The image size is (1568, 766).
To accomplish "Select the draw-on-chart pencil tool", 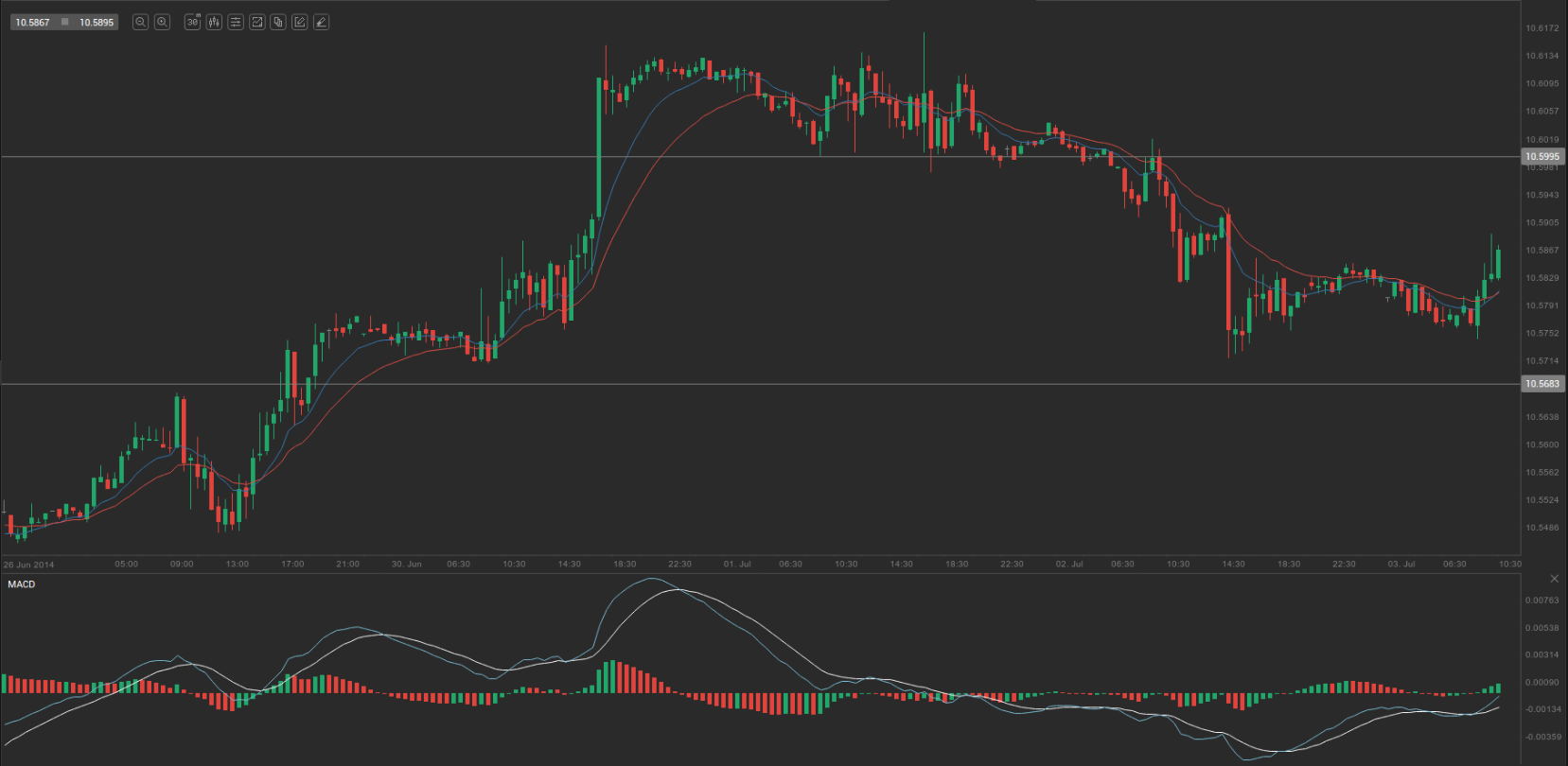I will pos(300,22).
